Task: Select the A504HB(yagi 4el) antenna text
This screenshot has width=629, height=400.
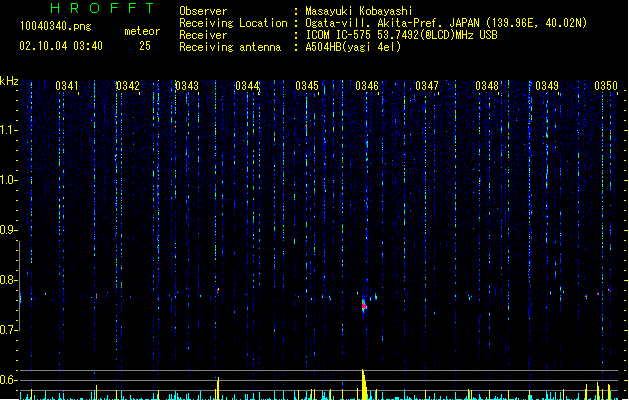Action: pyautogui.click(x=353, y=47)
